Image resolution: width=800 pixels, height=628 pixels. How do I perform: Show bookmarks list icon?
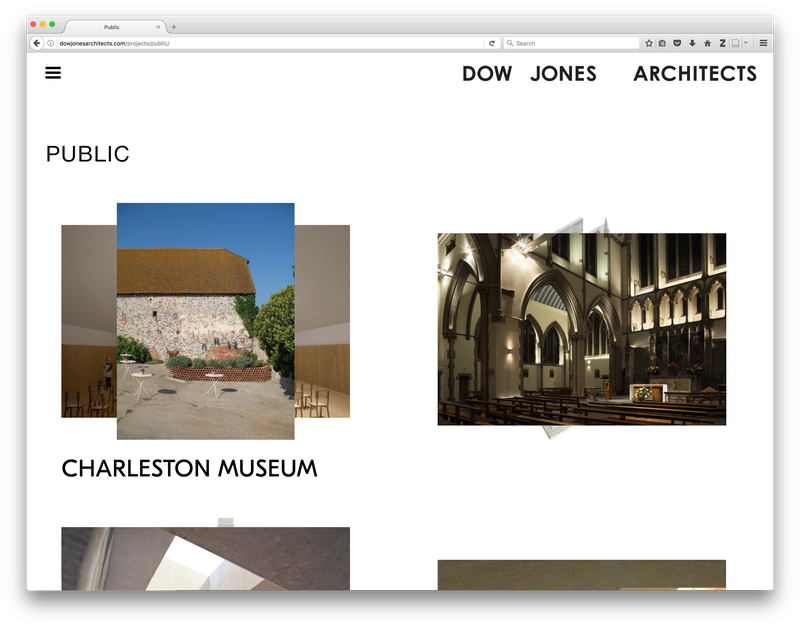click(x=662, y=43)
